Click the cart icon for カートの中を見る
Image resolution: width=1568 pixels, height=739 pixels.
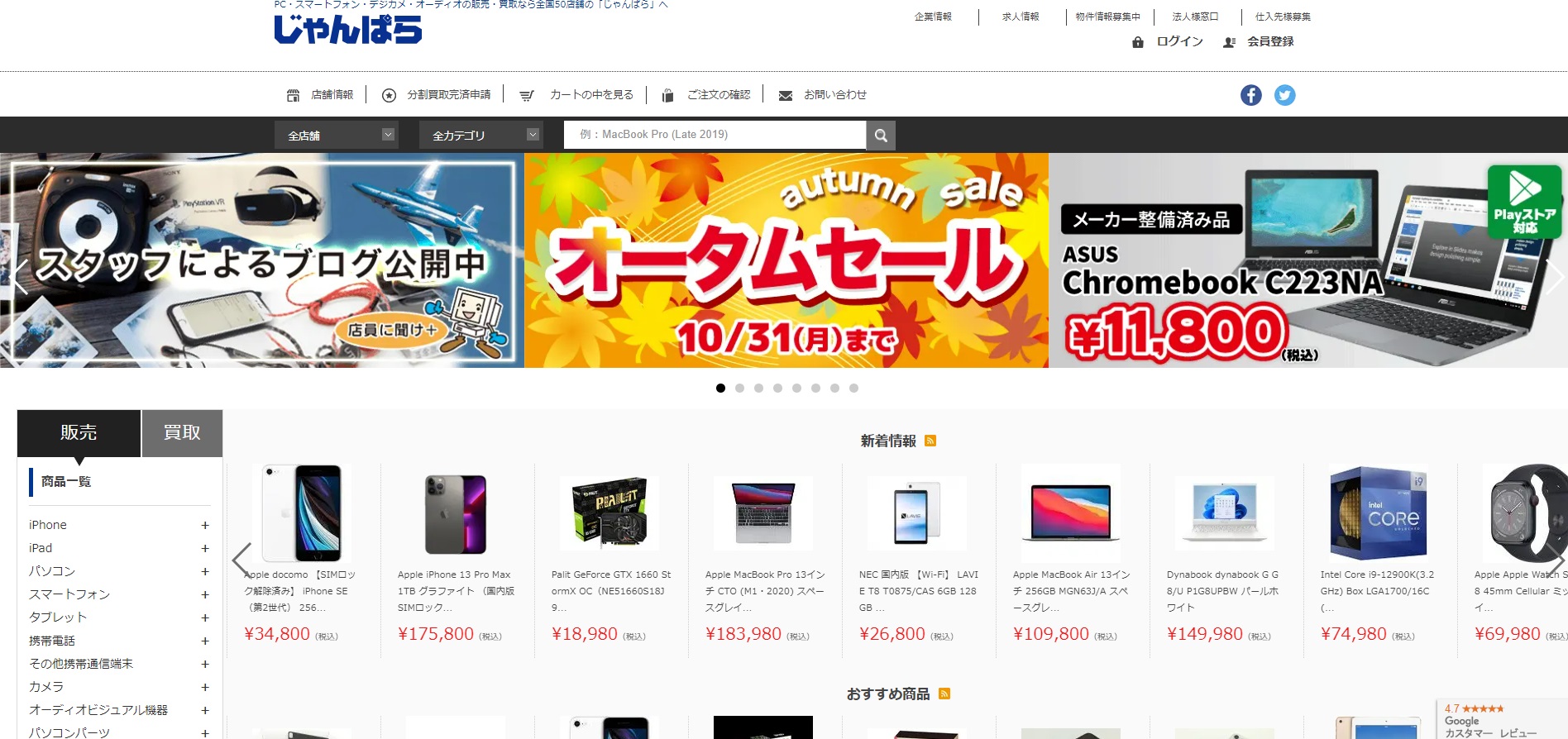(x=526, y=96)
